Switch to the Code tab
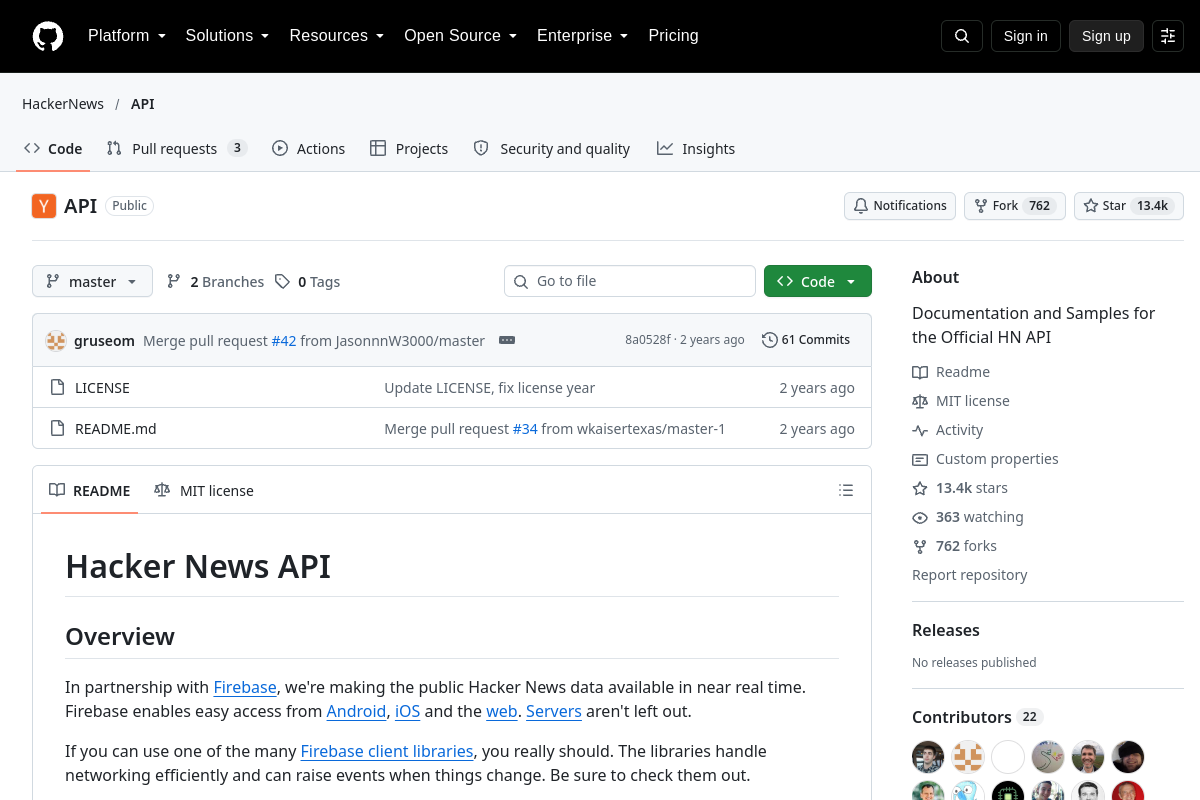1200x800 pixels. pos(53,149)
